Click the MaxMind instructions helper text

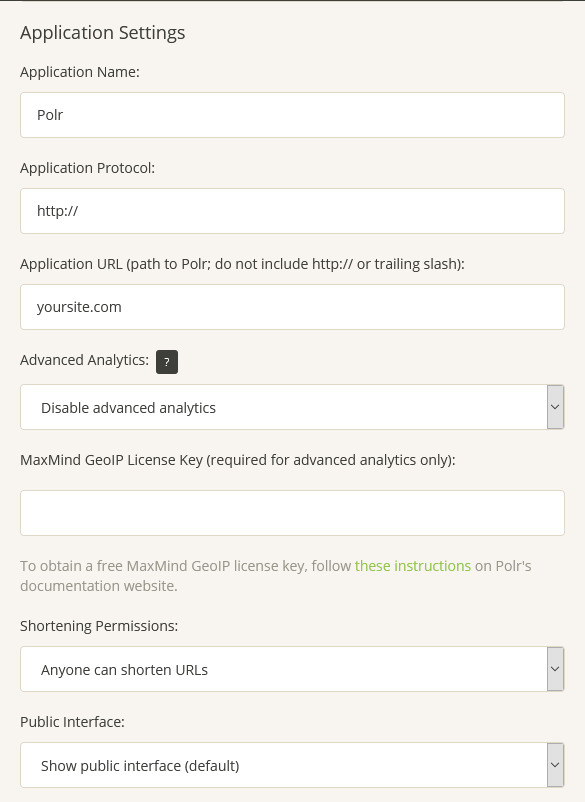coord(275,575)
